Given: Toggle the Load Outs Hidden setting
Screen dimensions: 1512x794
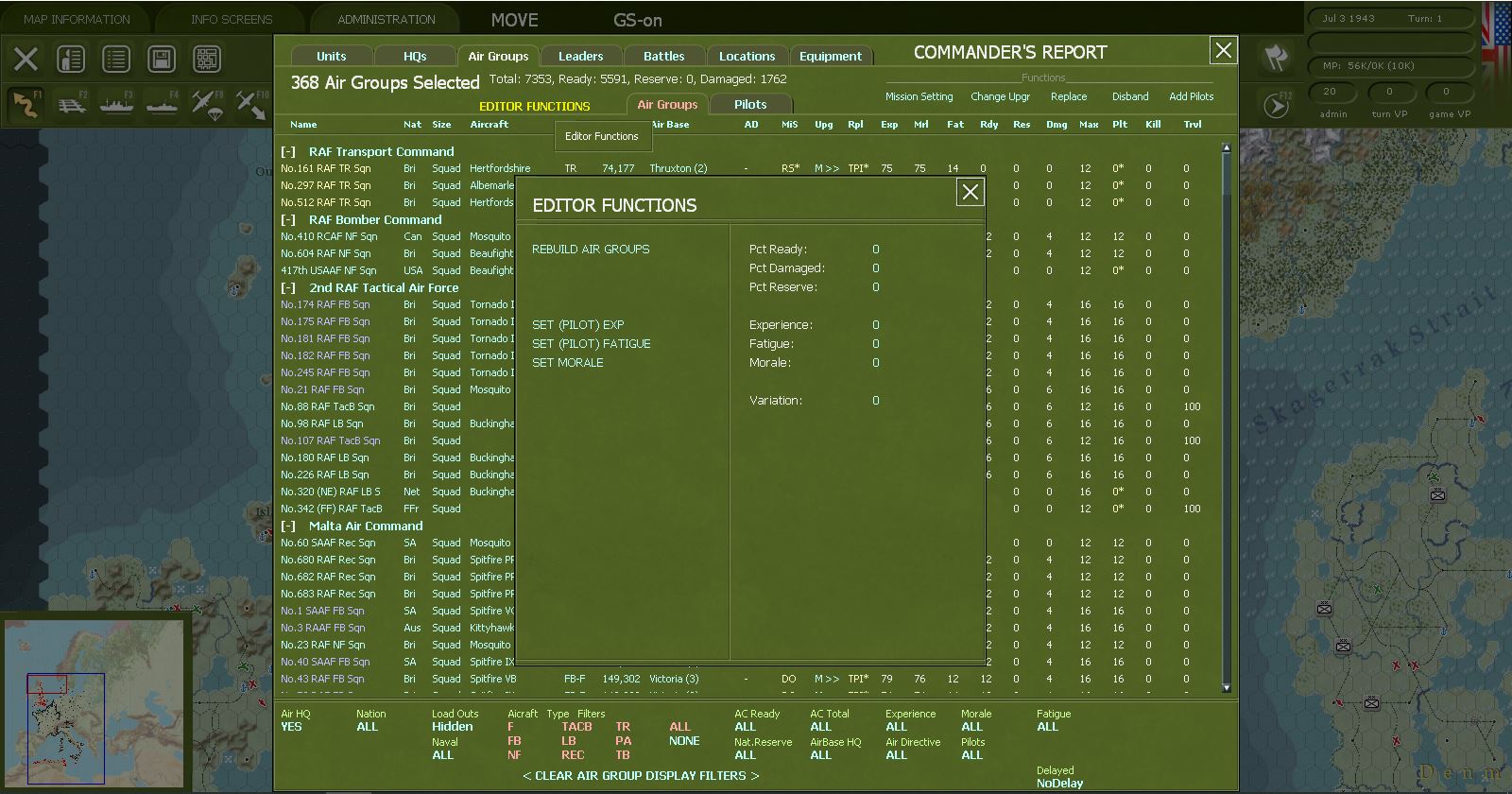Looking at the screenshot, I should (x=453, y=727).
